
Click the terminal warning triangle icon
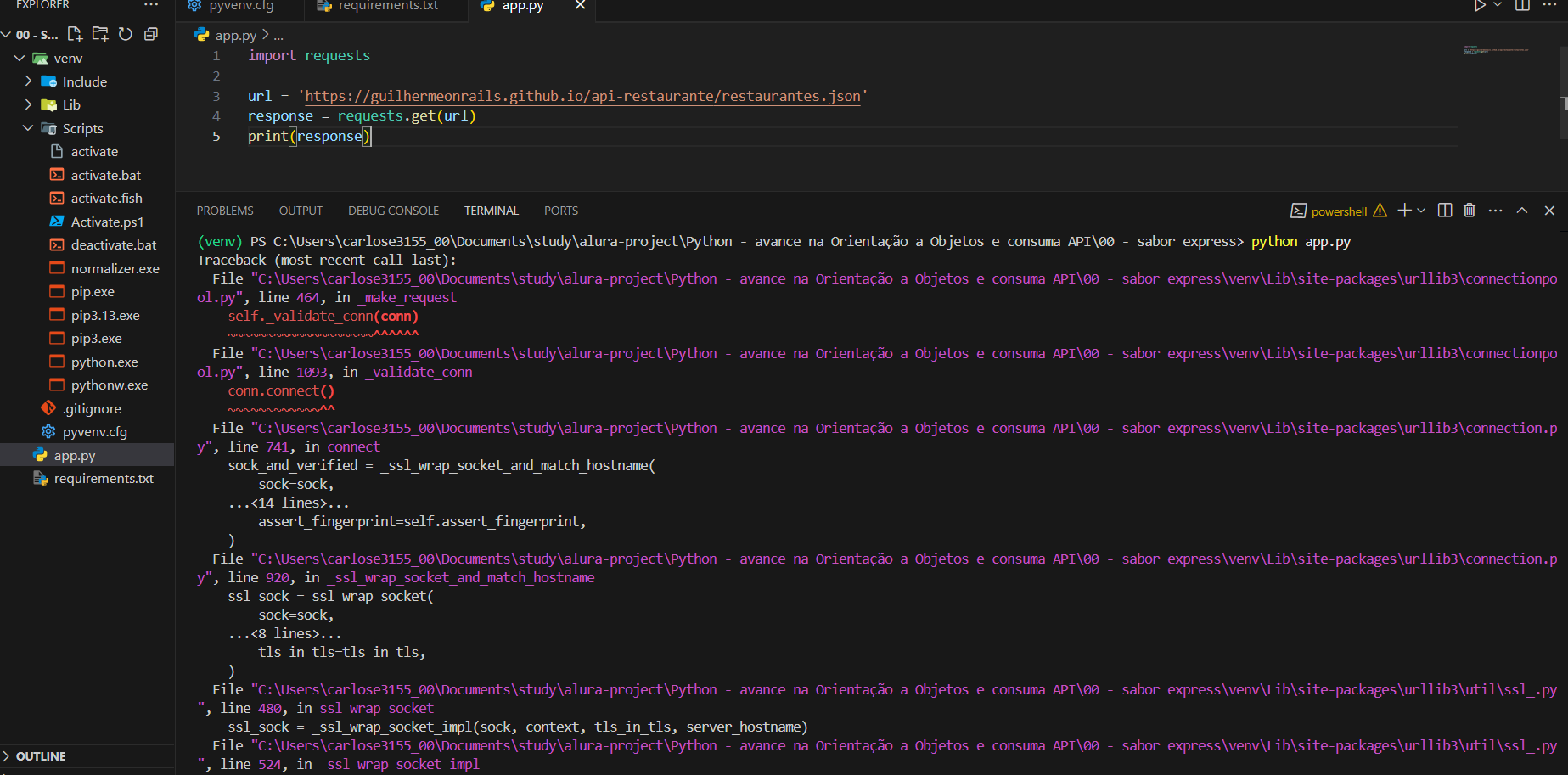click(x=1380, y=211)
